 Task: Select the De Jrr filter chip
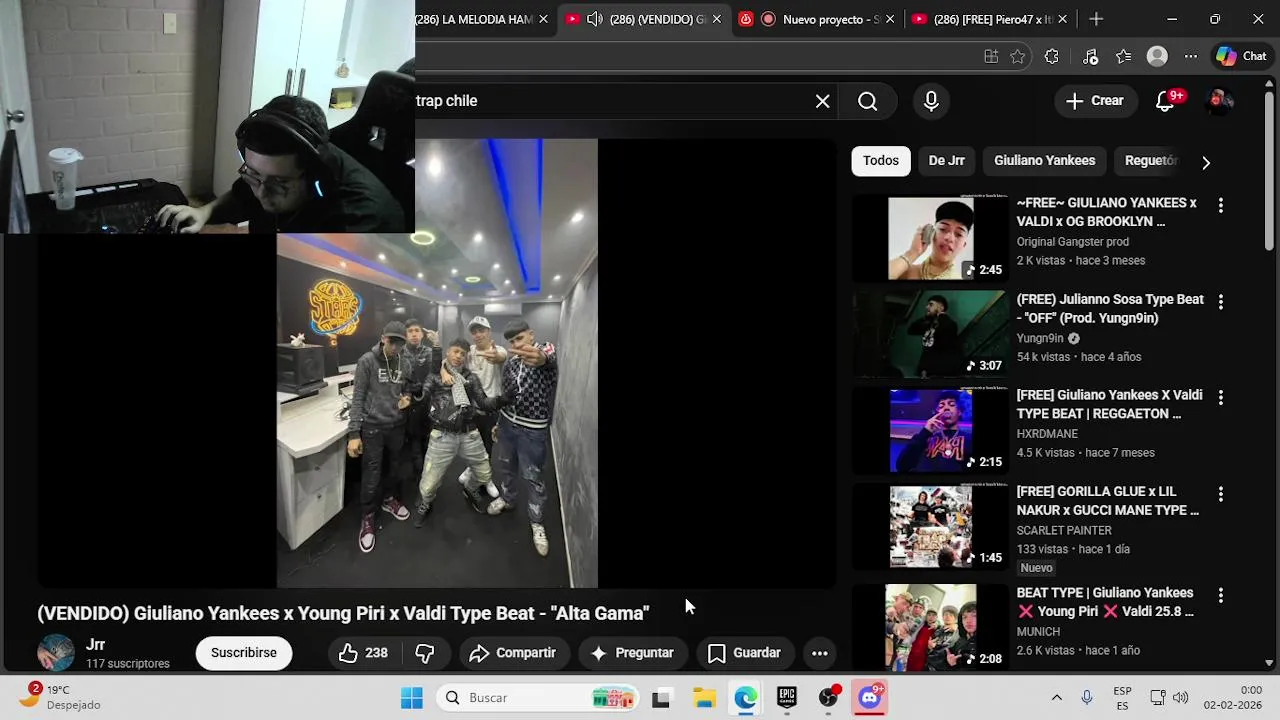coord(946,161)
